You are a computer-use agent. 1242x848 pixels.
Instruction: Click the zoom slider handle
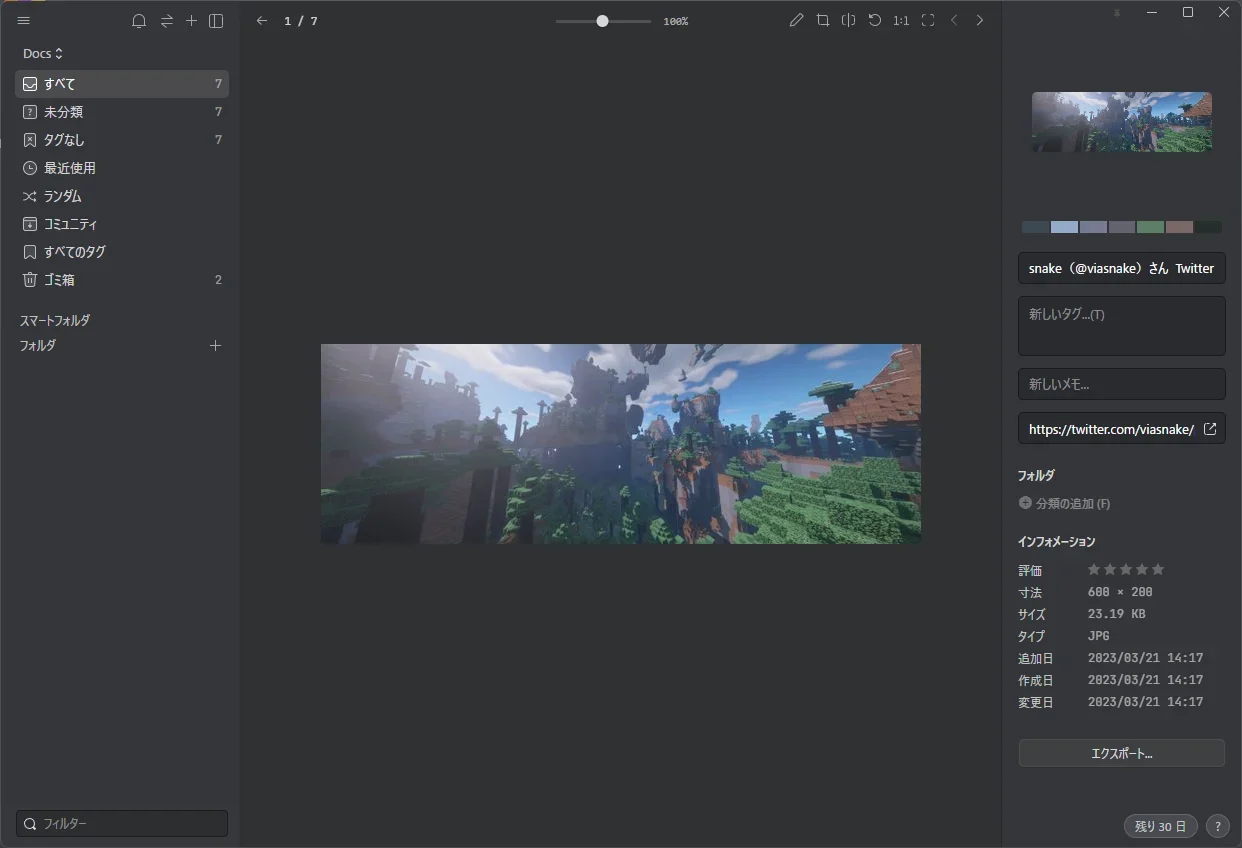(602, 21)
